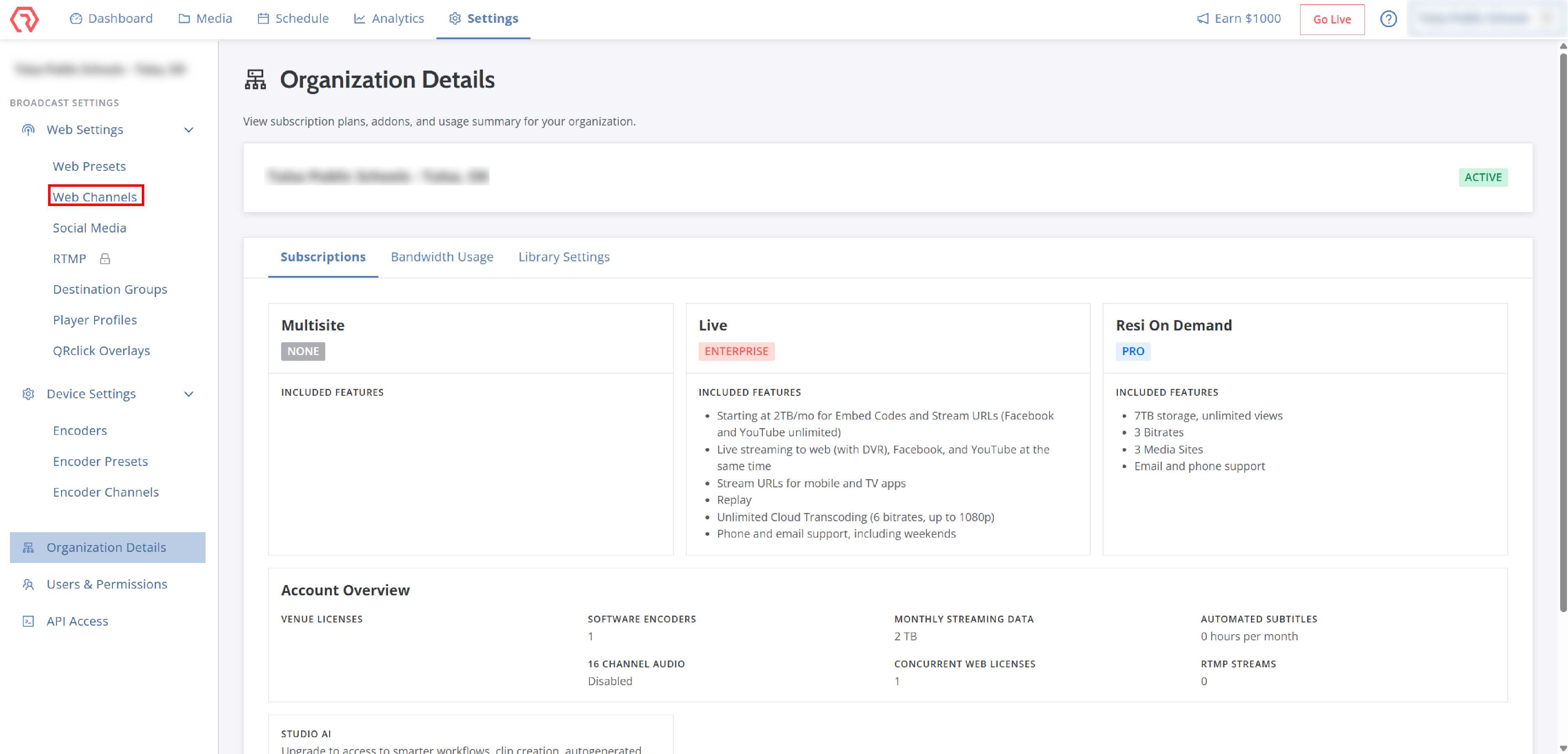Click the Resi logo in top-left corner
This screenshot has width=1568, height=754.
point(24,19)
